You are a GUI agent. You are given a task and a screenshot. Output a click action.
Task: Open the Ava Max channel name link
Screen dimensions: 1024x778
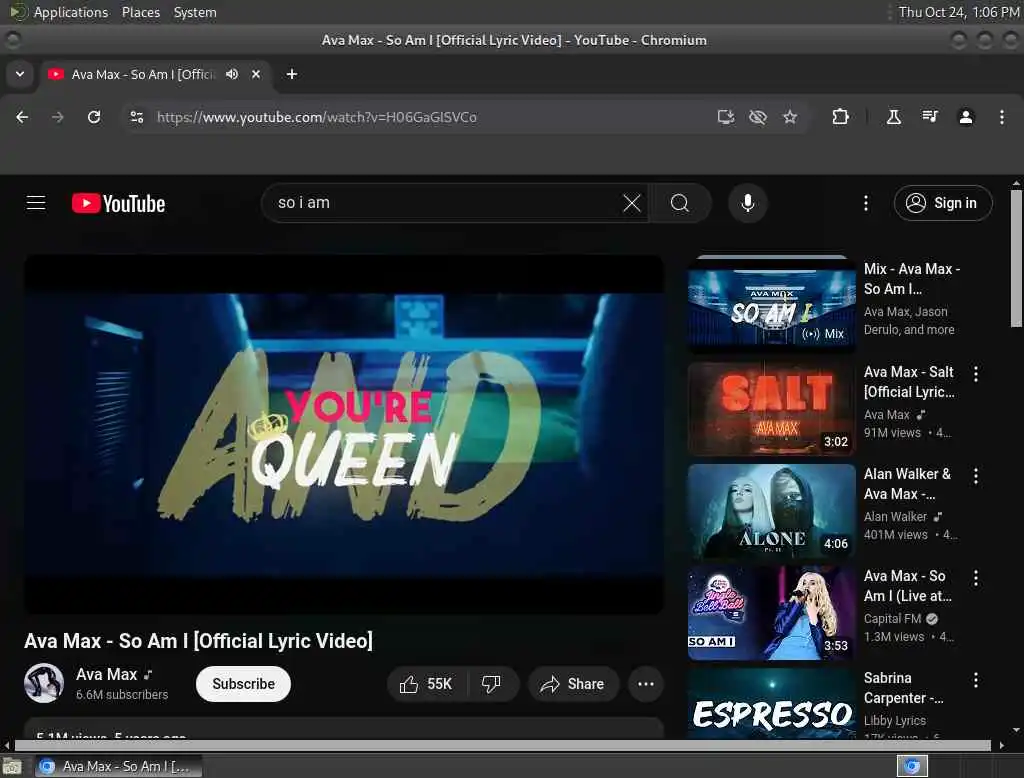coord(106,674)
